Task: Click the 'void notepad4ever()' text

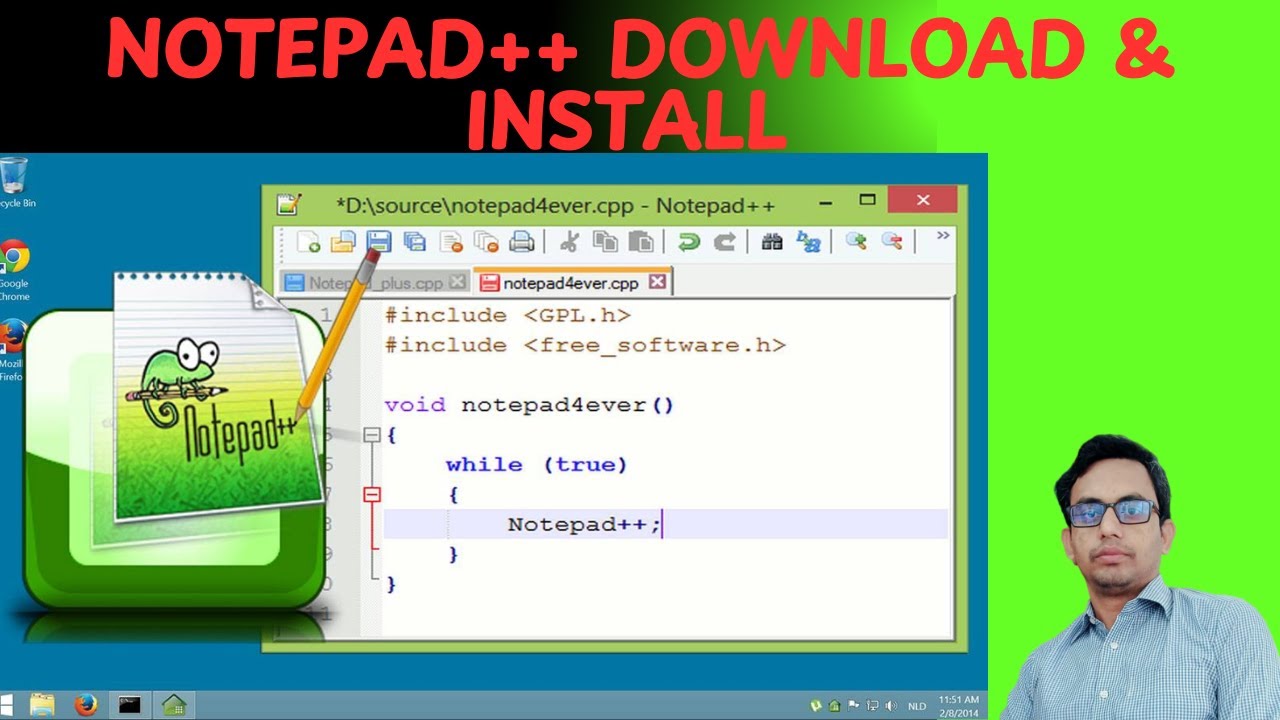Action: (x=529, y=405)
